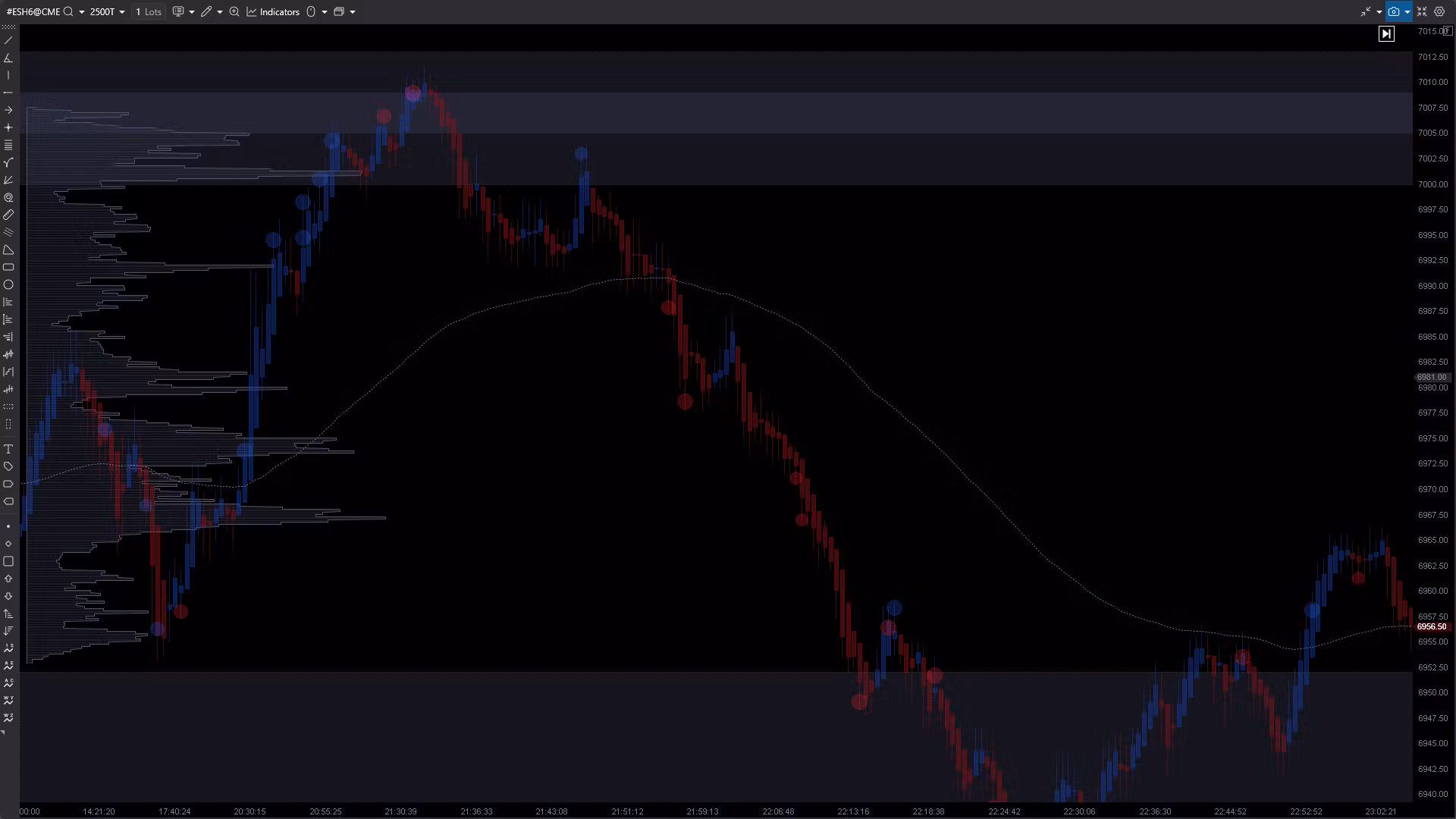Select the Price tag label tool
Image resolution: width=1456 pixels, height=819 pixels.
click(8, 466)
